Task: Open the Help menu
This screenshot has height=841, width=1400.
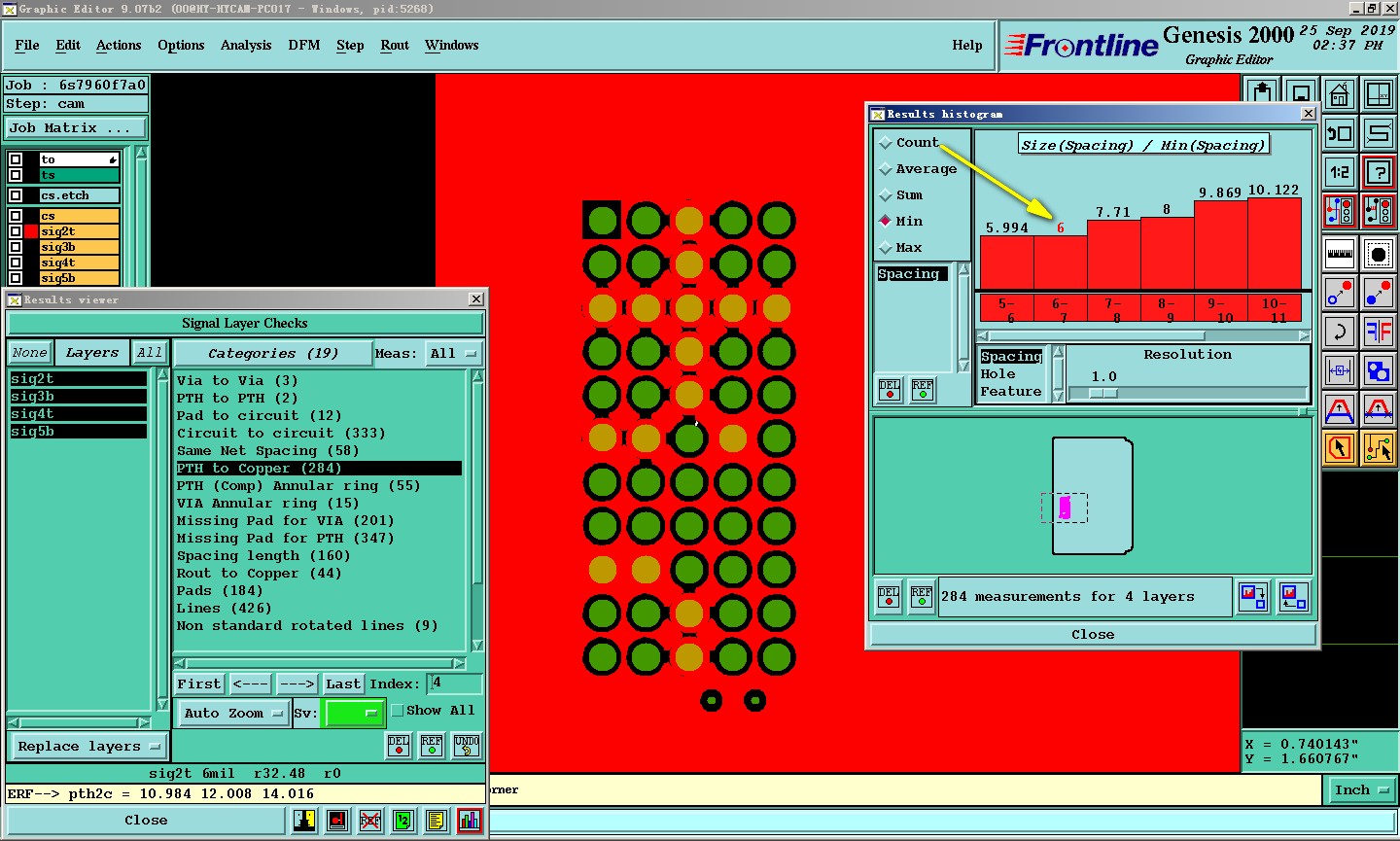Action: tap(967, 46)
